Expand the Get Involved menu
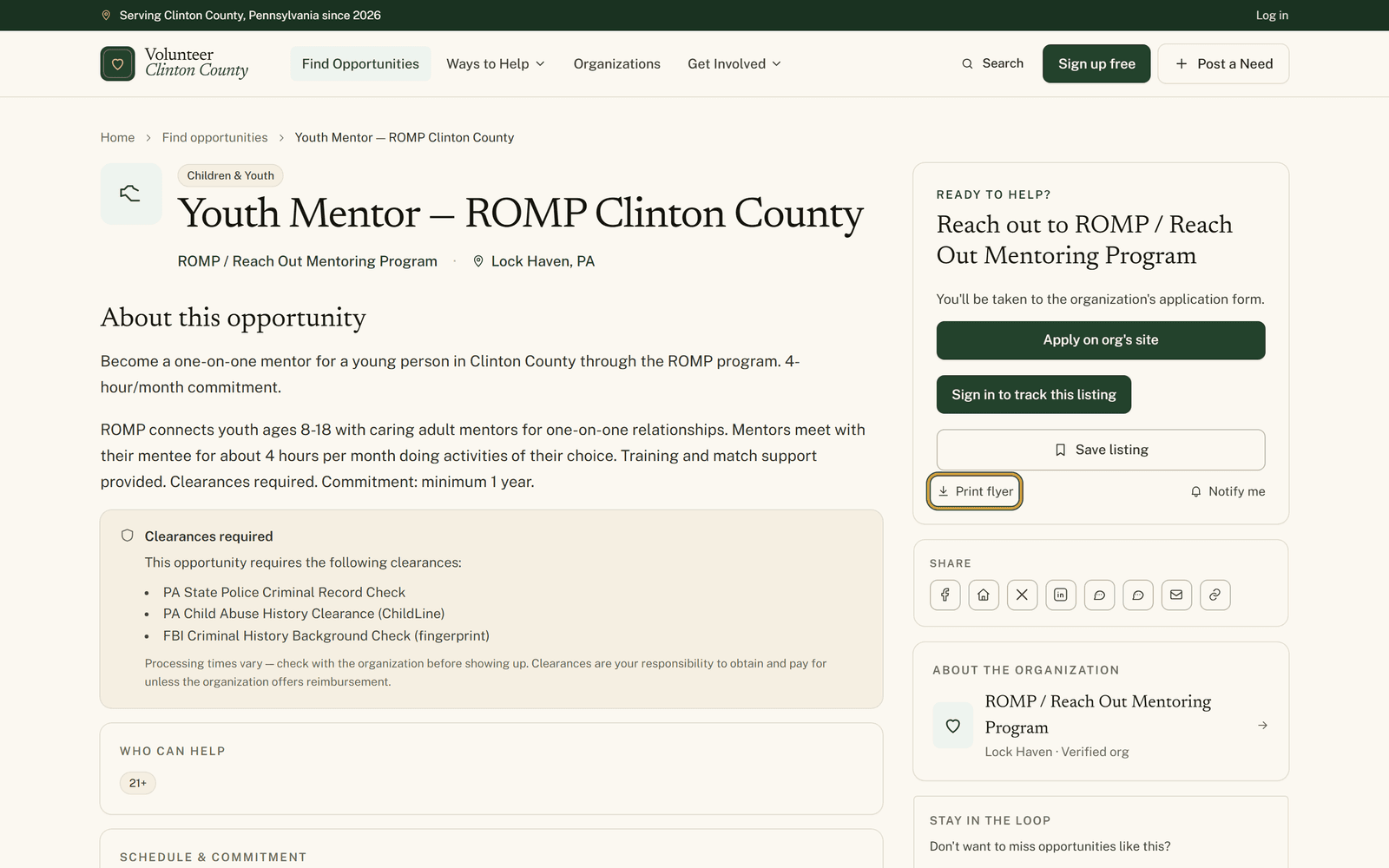This screenshot has width=1389, height=868. 734,63
